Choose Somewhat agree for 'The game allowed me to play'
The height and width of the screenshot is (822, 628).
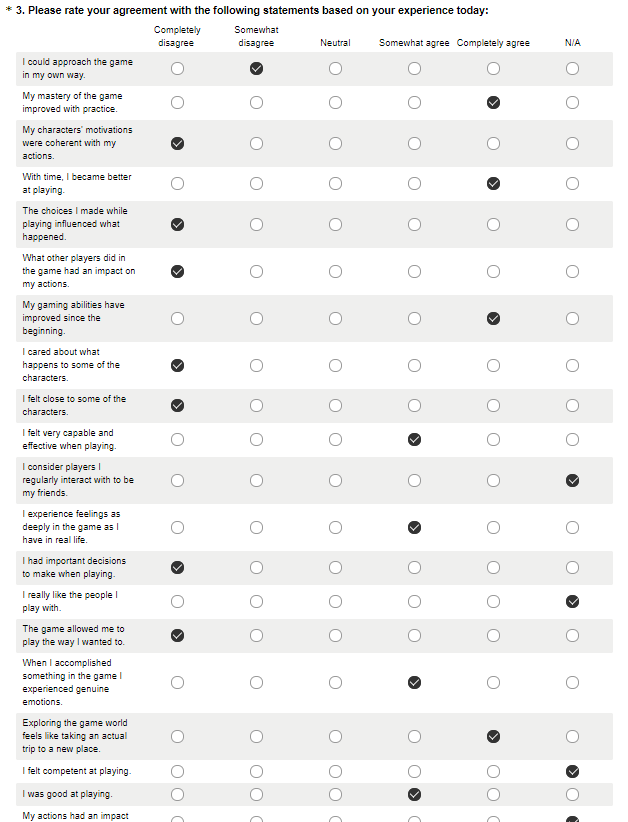tap(414, 635)
